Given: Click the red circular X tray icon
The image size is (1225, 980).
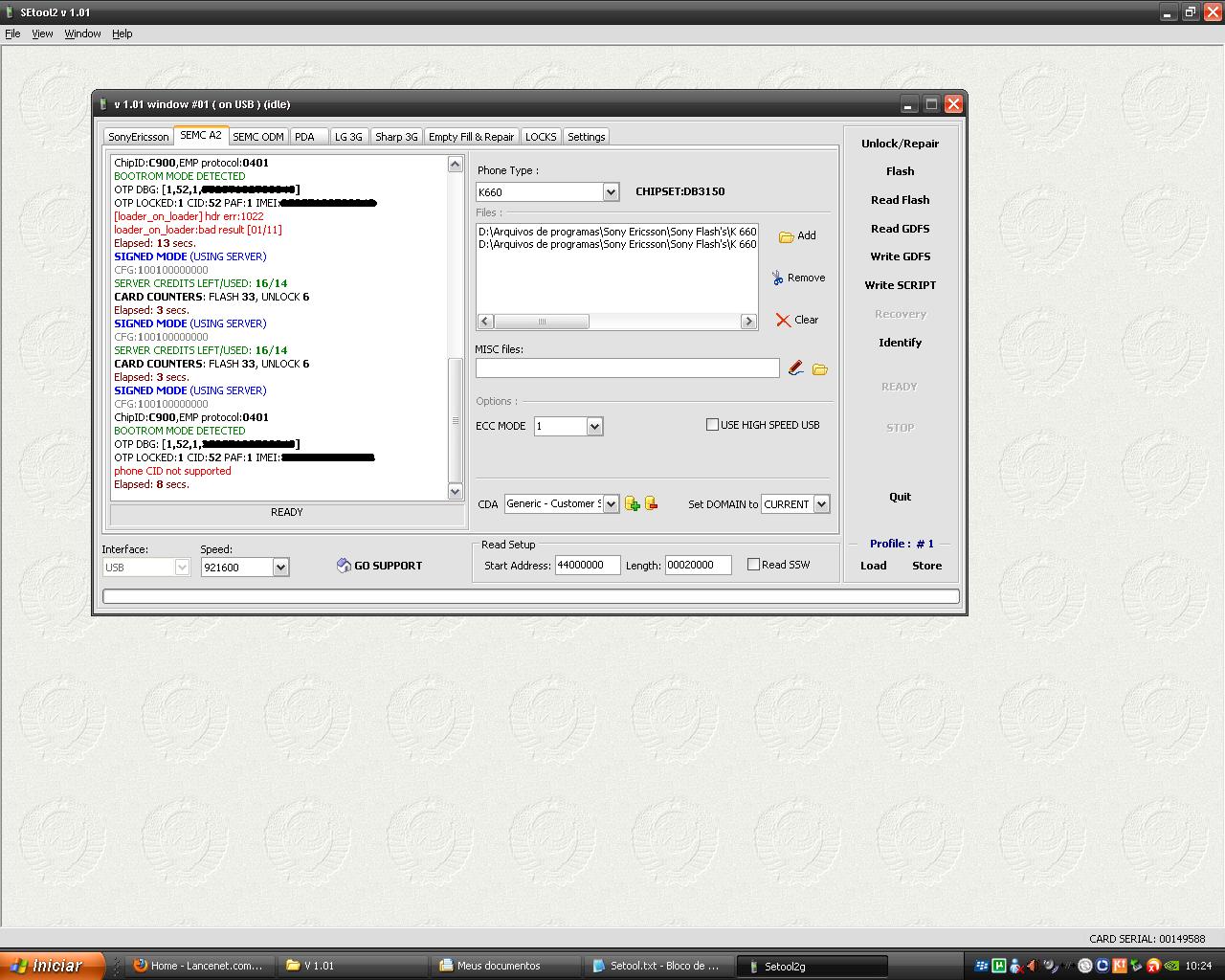Looking at the screenshot, I should [x=1153, y=966].
